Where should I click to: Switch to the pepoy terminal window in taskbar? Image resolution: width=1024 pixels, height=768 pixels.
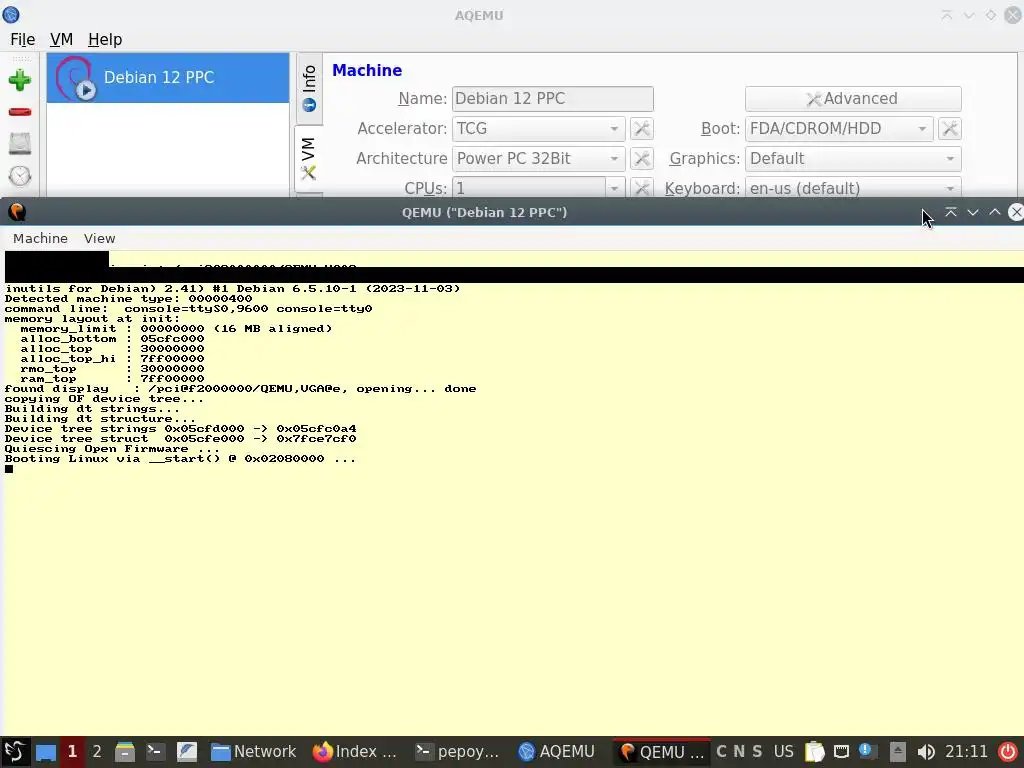tap(458, 752)
